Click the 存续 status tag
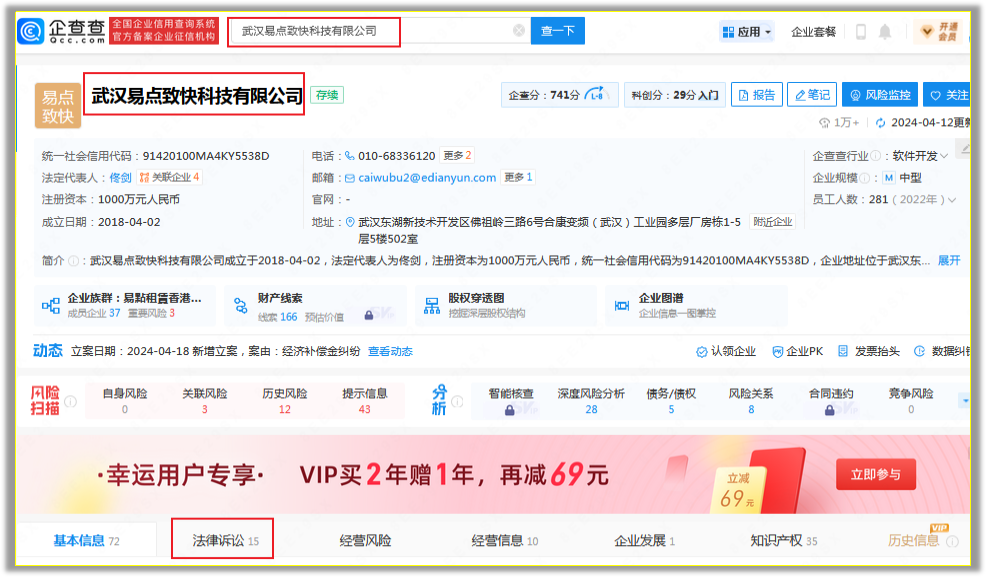The image size is (987, 578). click(327, 95)
